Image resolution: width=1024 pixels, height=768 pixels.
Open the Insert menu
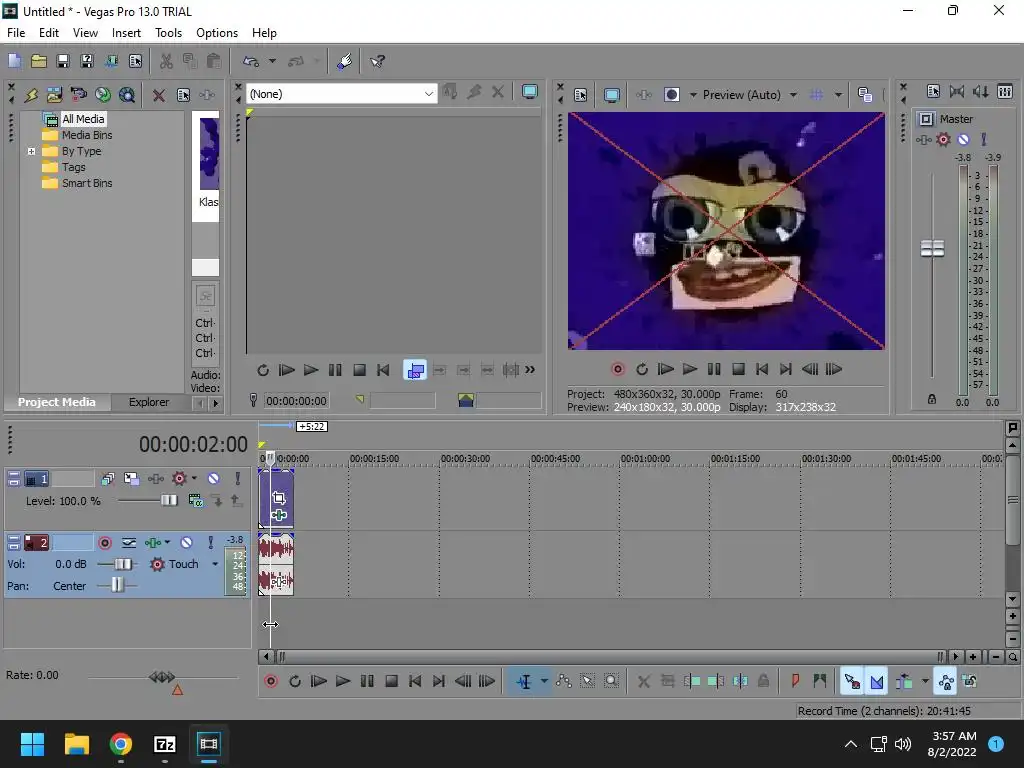tap(126, 33)
